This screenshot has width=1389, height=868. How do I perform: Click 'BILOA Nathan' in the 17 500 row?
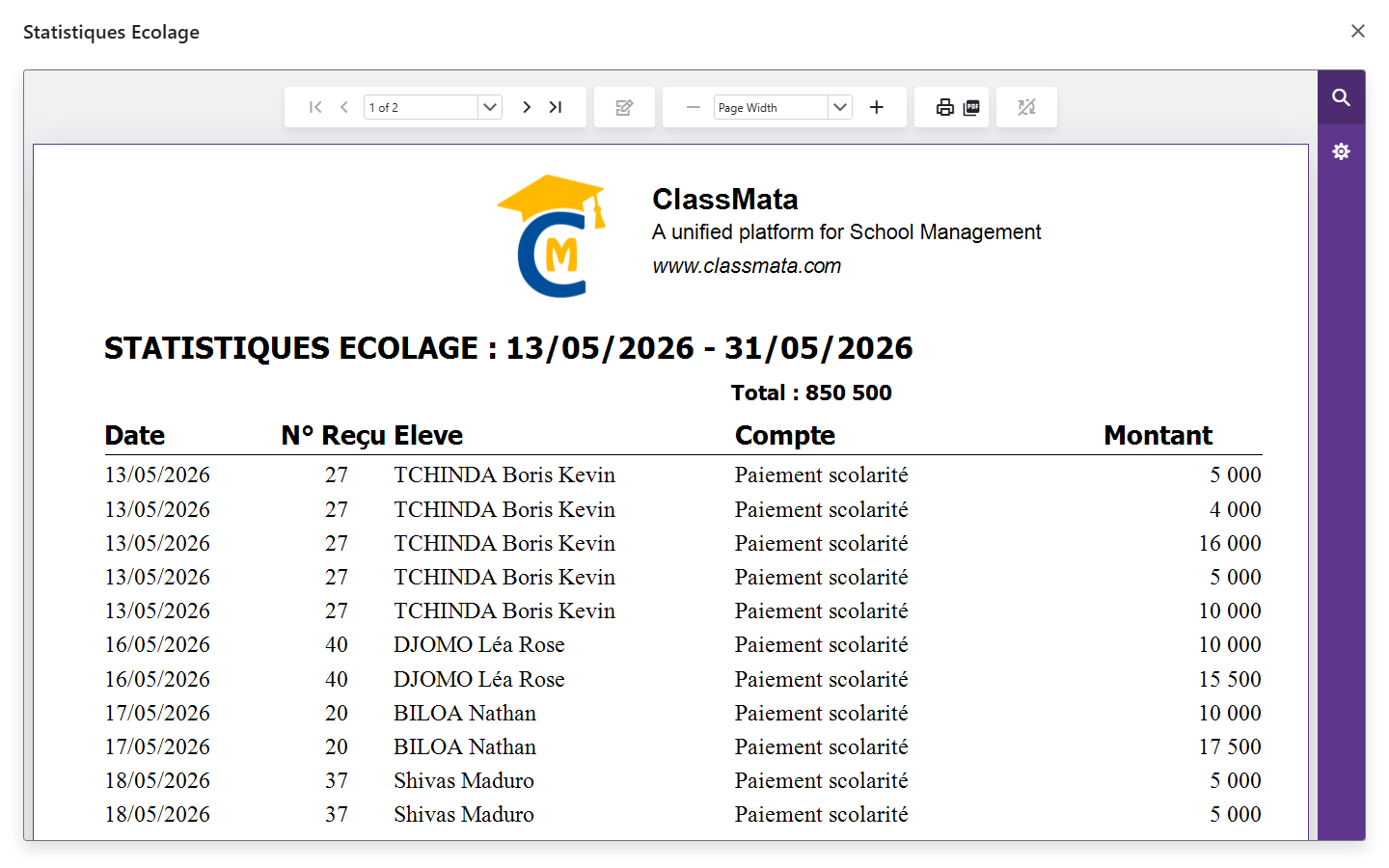click(465, 746)
